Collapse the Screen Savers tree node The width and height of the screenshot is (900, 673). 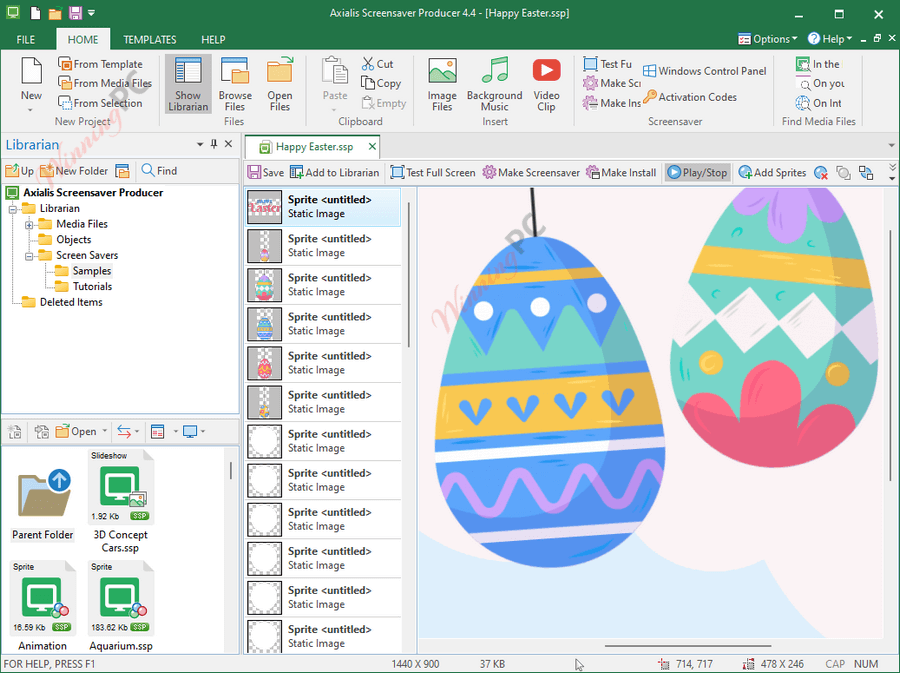point(29,256)
